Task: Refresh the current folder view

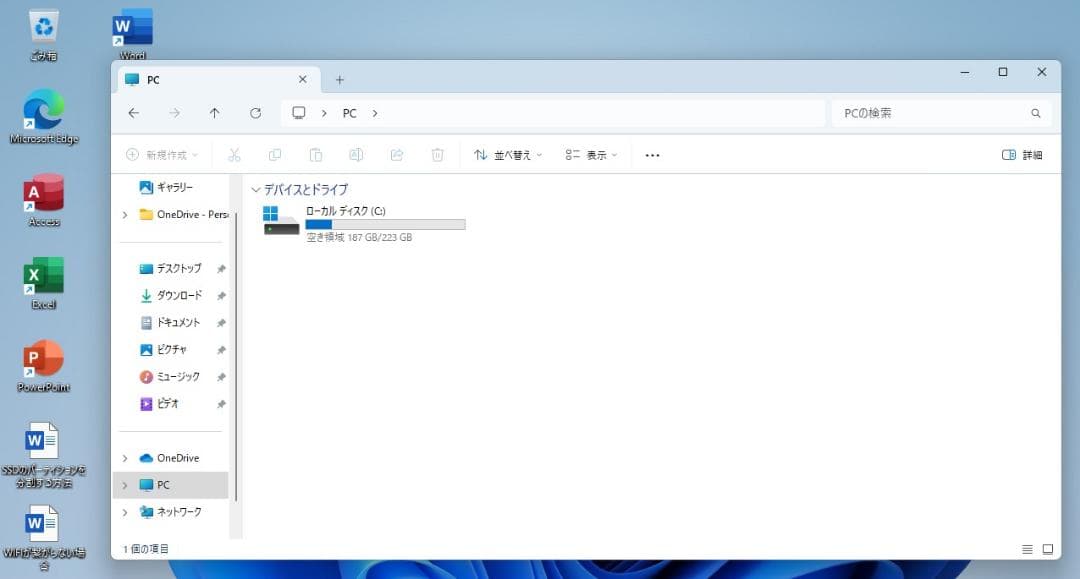Action: (x=255, y=113)
